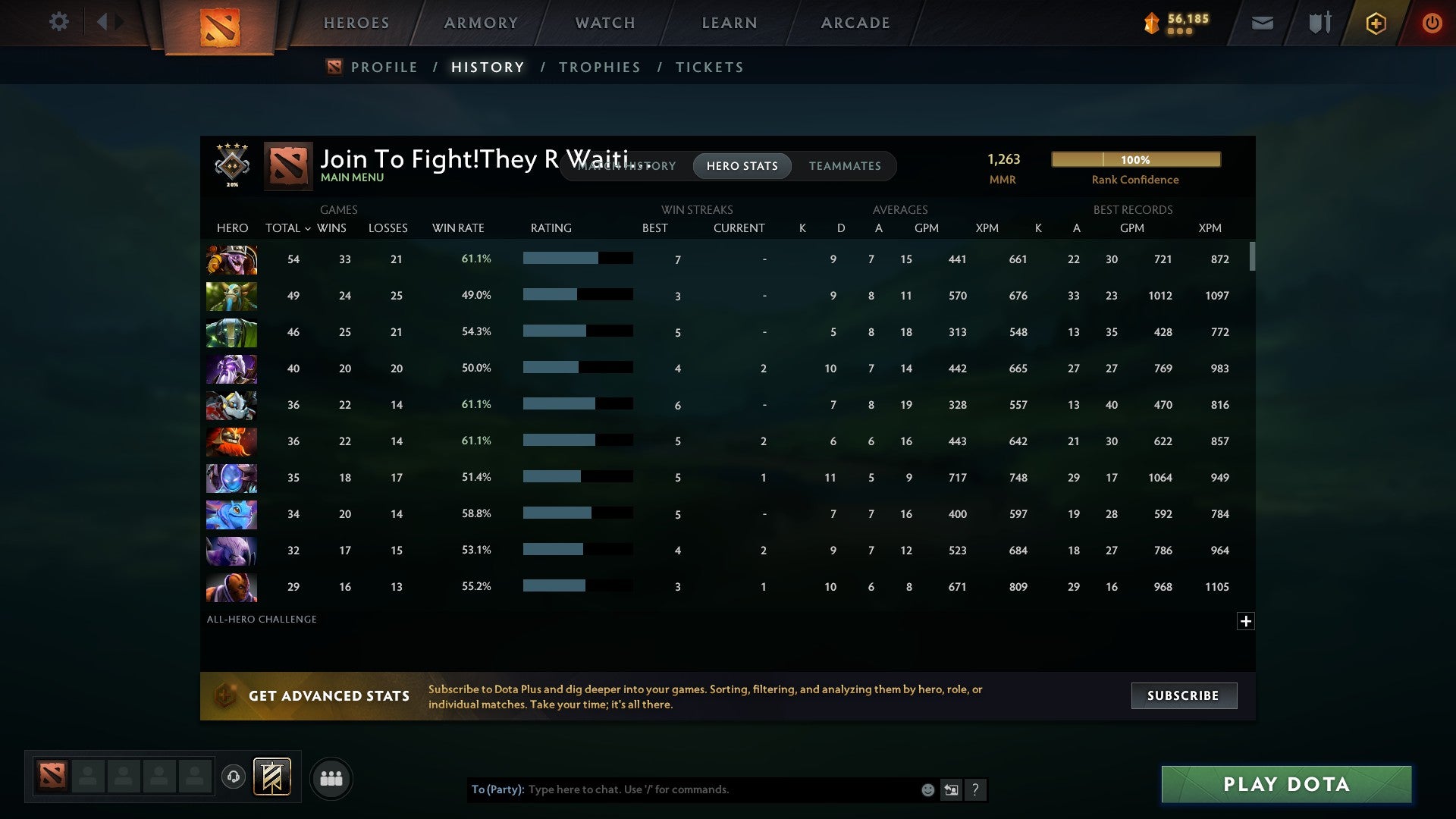Switch to the Teammates tab

[x=845, y=166]
